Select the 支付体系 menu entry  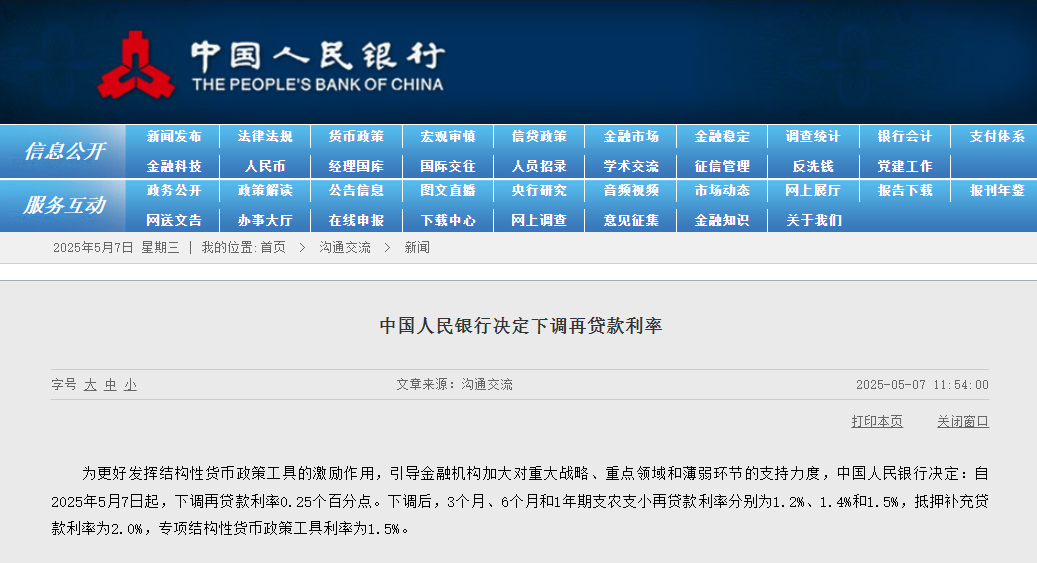pos(996,137)
